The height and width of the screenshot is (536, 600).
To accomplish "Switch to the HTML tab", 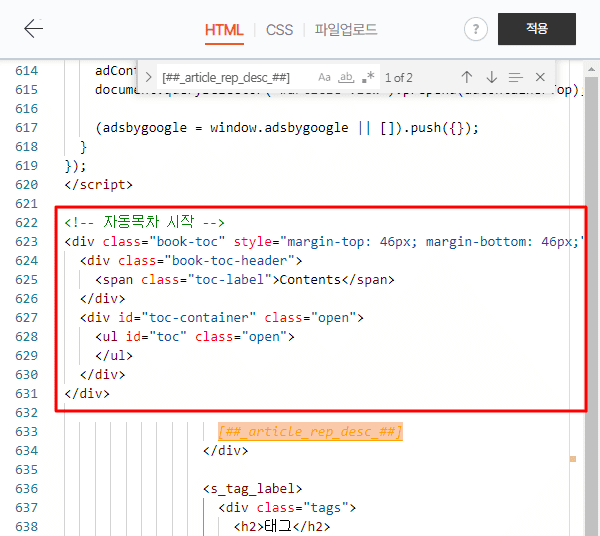I will [224, 30].
